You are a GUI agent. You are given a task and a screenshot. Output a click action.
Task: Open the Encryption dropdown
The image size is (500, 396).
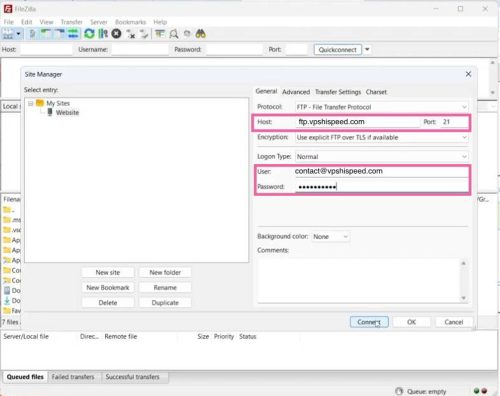[382, 137]
